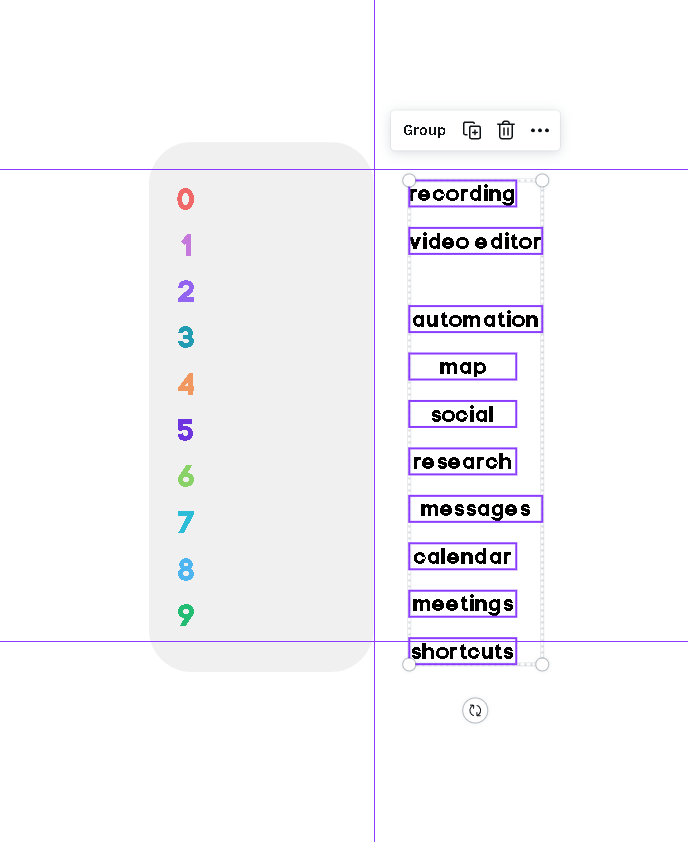Click the light green number 6
The image size is (688, 842).
(186, 476)
